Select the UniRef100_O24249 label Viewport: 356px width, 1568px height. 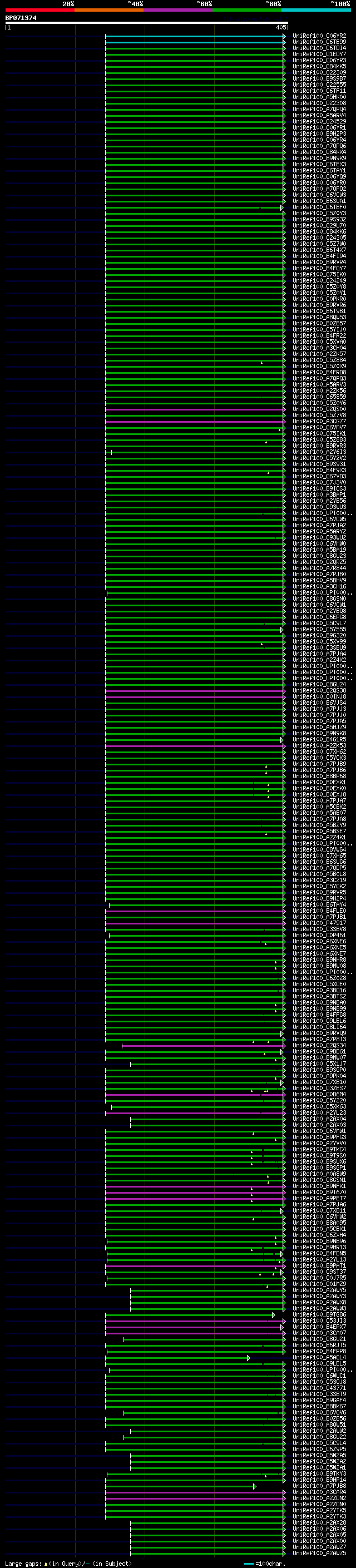pos(319,280)
